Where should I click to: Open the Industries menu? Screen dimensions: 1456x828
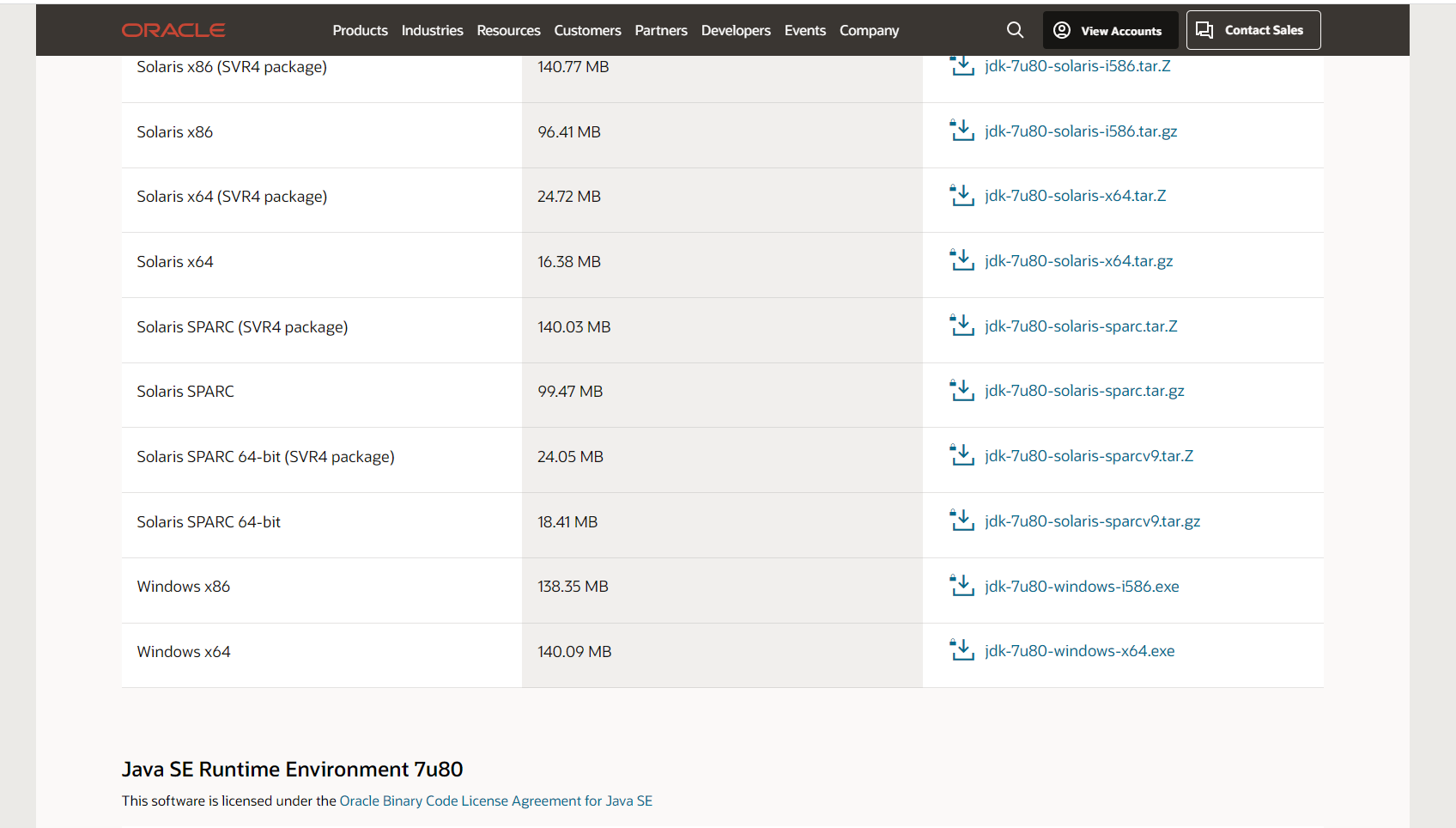[432, 30]
